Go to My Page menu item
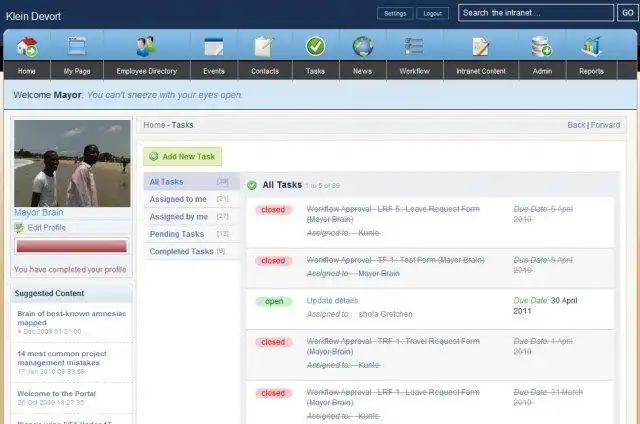The image size is (640, 424). point(77,71)
